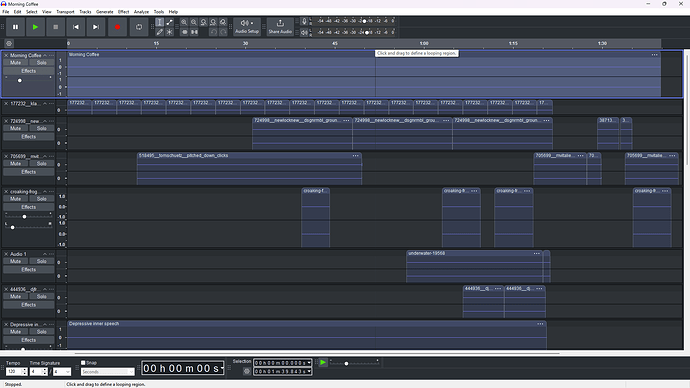Toggle the Loop button in transport toolbar
The width and height of the screenshot is (690, 388).
pyautogui.click(x=139, y=27)
